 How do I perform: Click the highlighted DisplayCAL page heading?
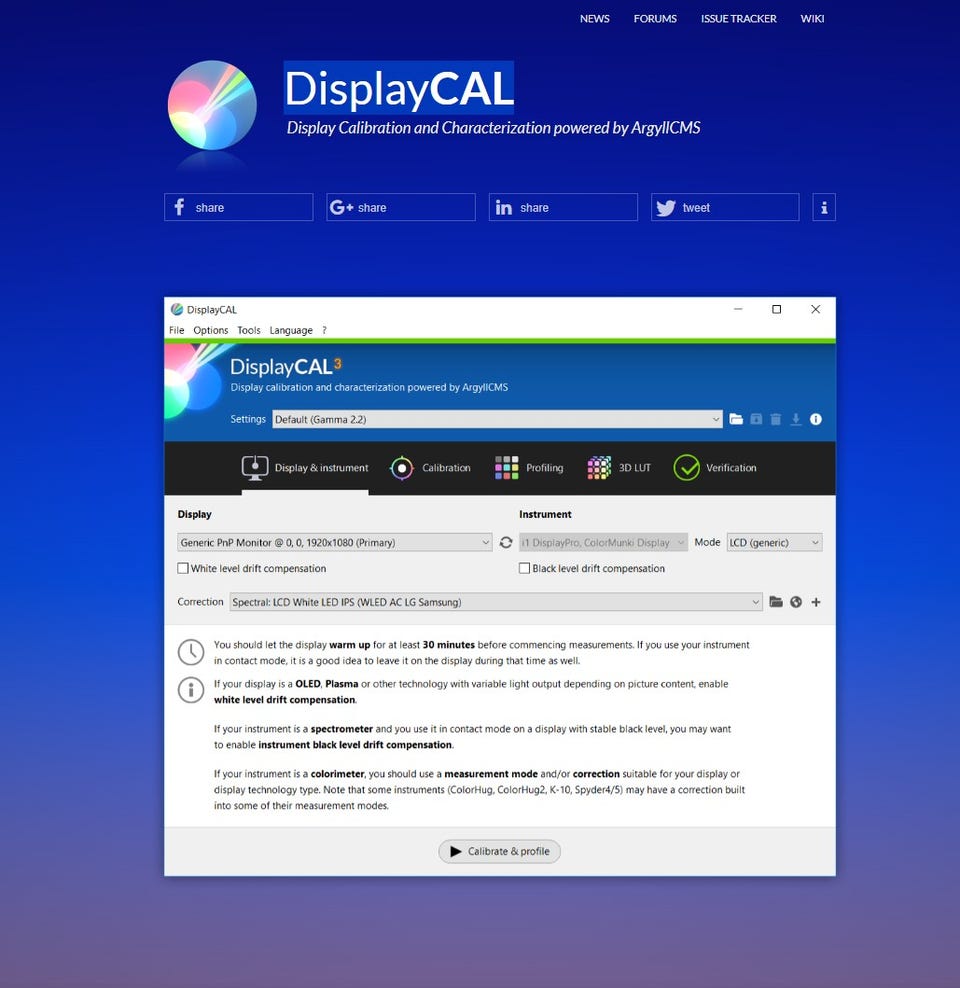[399, 88]
